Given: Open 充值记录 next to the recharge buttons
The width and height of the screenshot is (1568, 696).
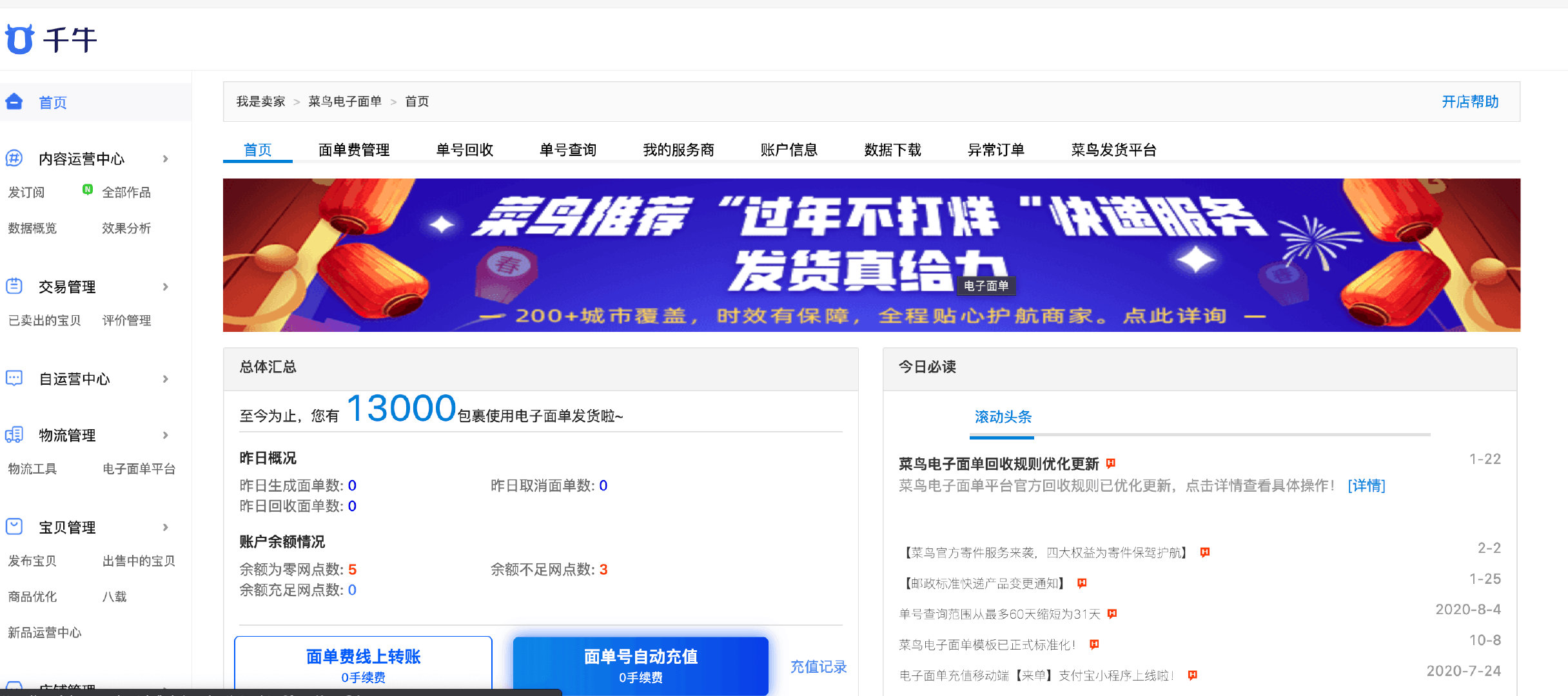Looking at the screenshot, I should pos(819,667).
